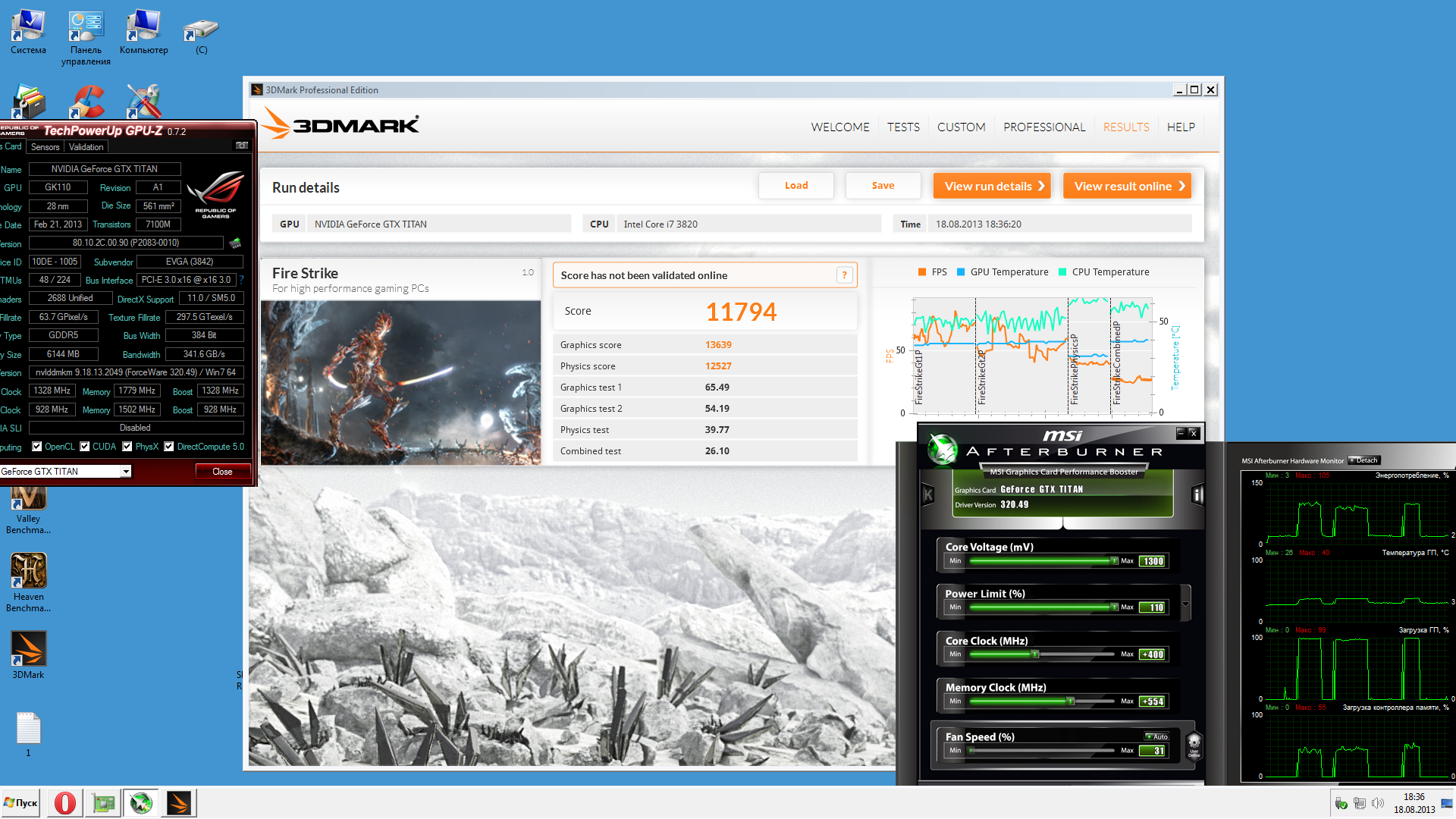Open Opera from the taskbar
The height and width of the screenshot is (819, 1456).
pos(65,803)
